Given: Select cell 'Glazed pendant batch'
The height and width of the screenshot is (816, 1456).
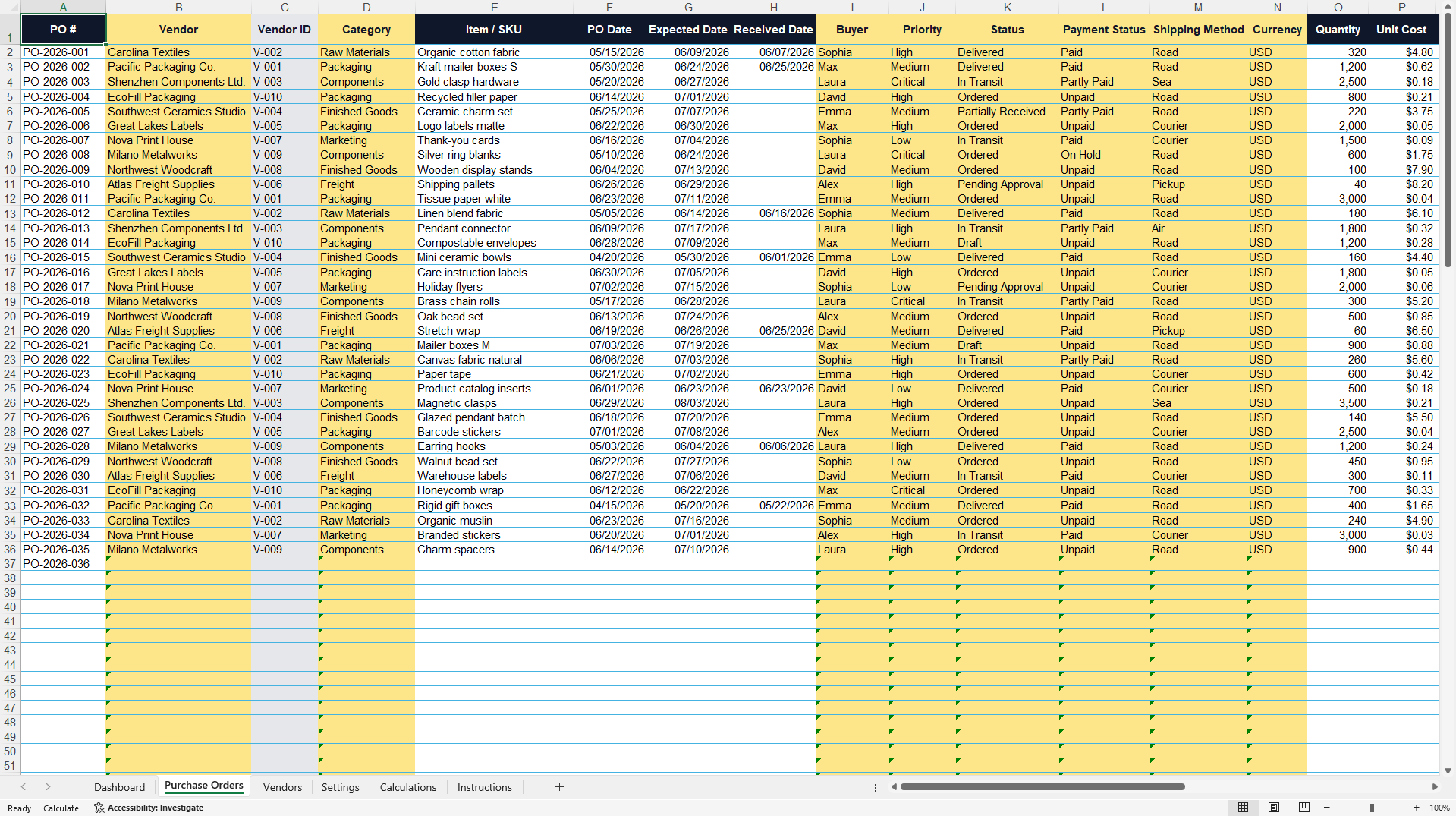Looking at the screenshot, I should [x=494, y=417].
